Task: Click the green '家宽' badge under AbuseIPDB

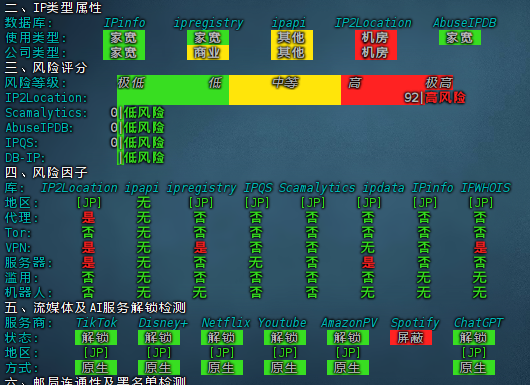Action: pos(460,38)
